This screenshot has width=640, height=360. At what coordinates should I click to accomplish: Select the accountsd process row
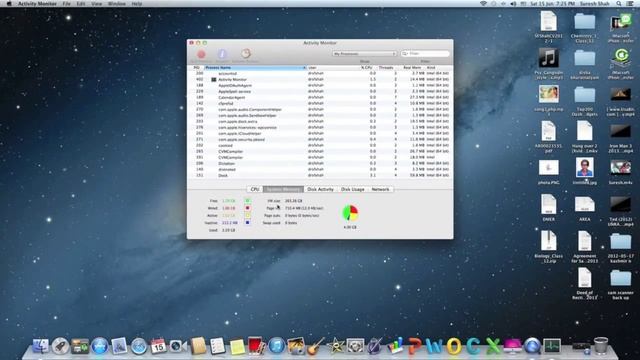point(320,73)
